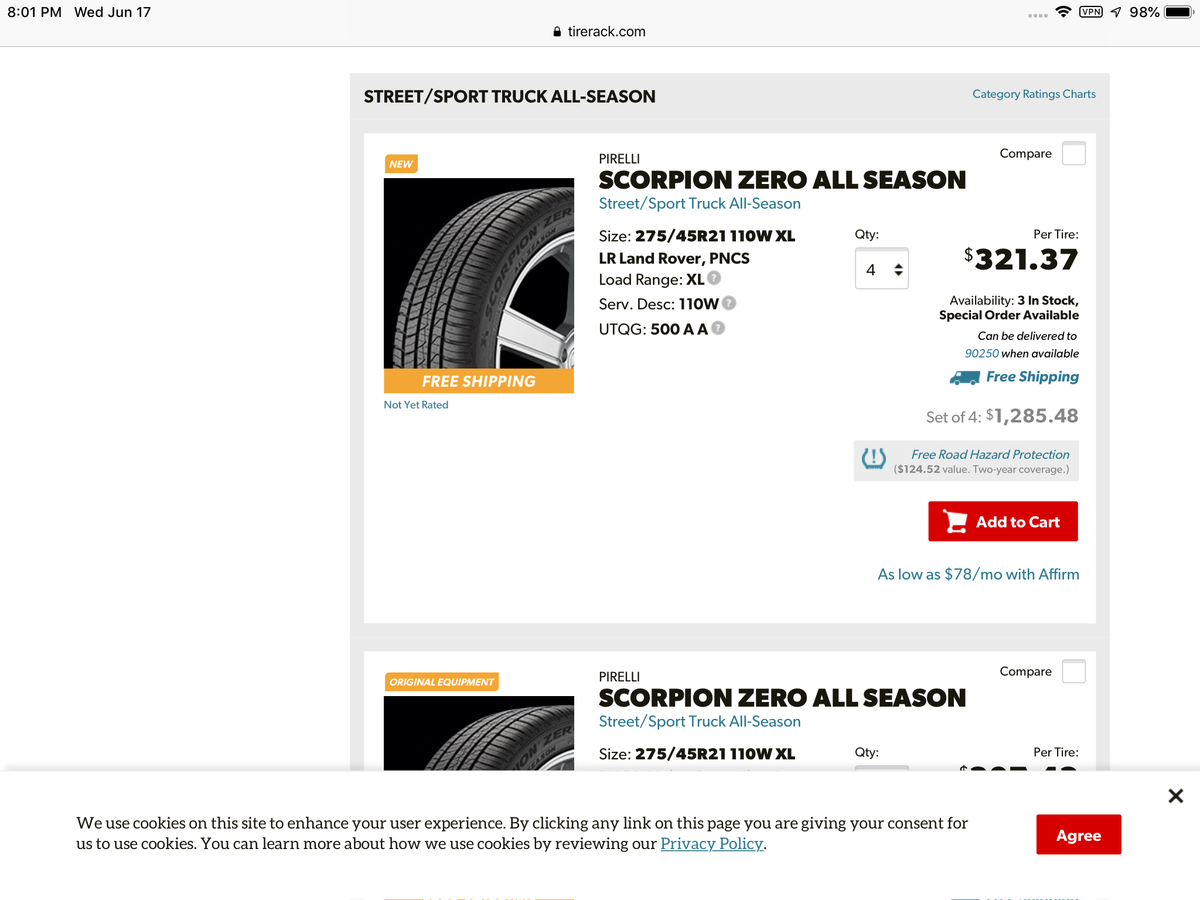Screen dimensions: 1200x900
Task: Open Qty selector showing 4
Action: point(882,269)
